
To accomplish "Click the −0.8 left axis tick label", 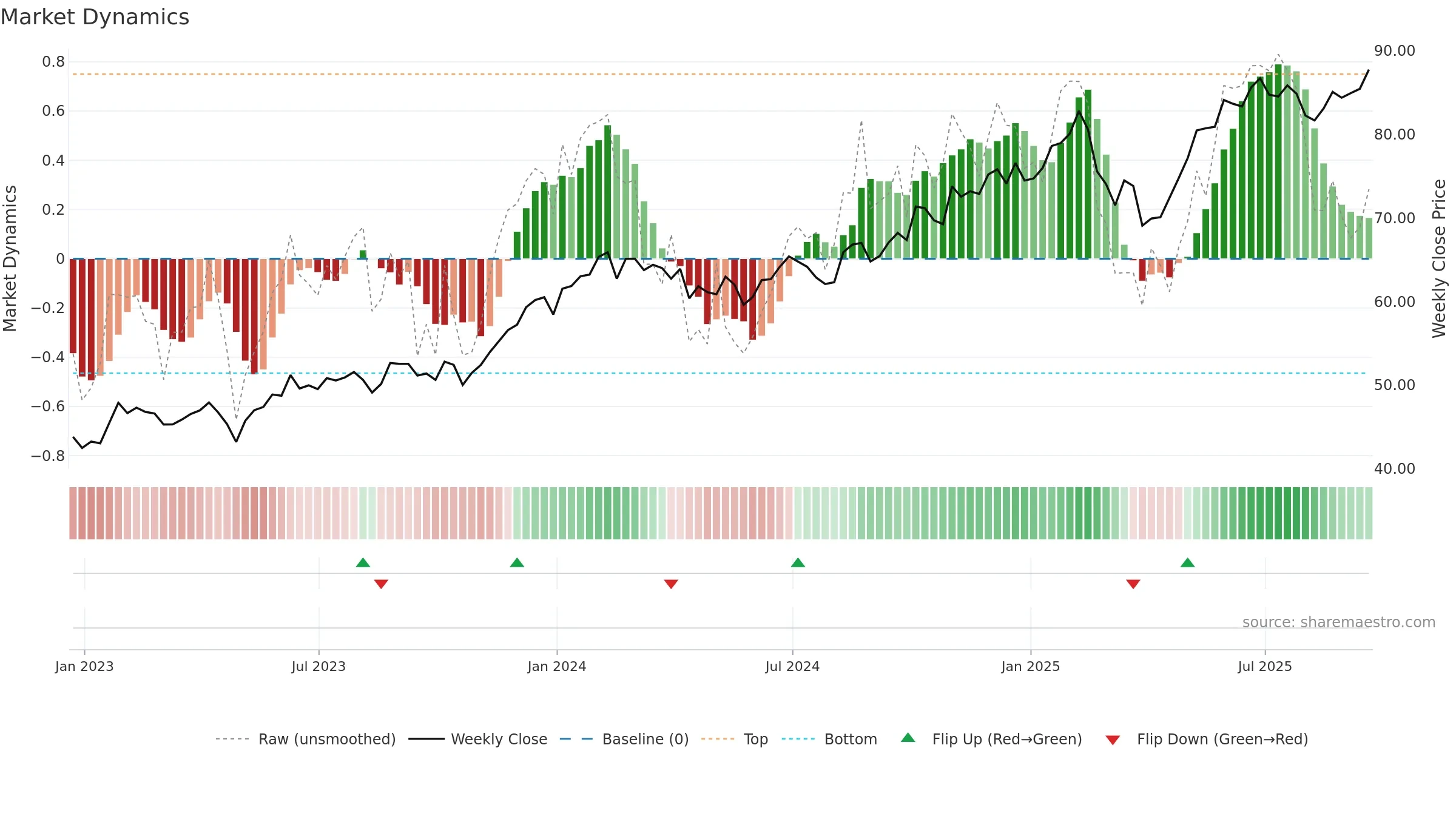I will coord(48,456).
